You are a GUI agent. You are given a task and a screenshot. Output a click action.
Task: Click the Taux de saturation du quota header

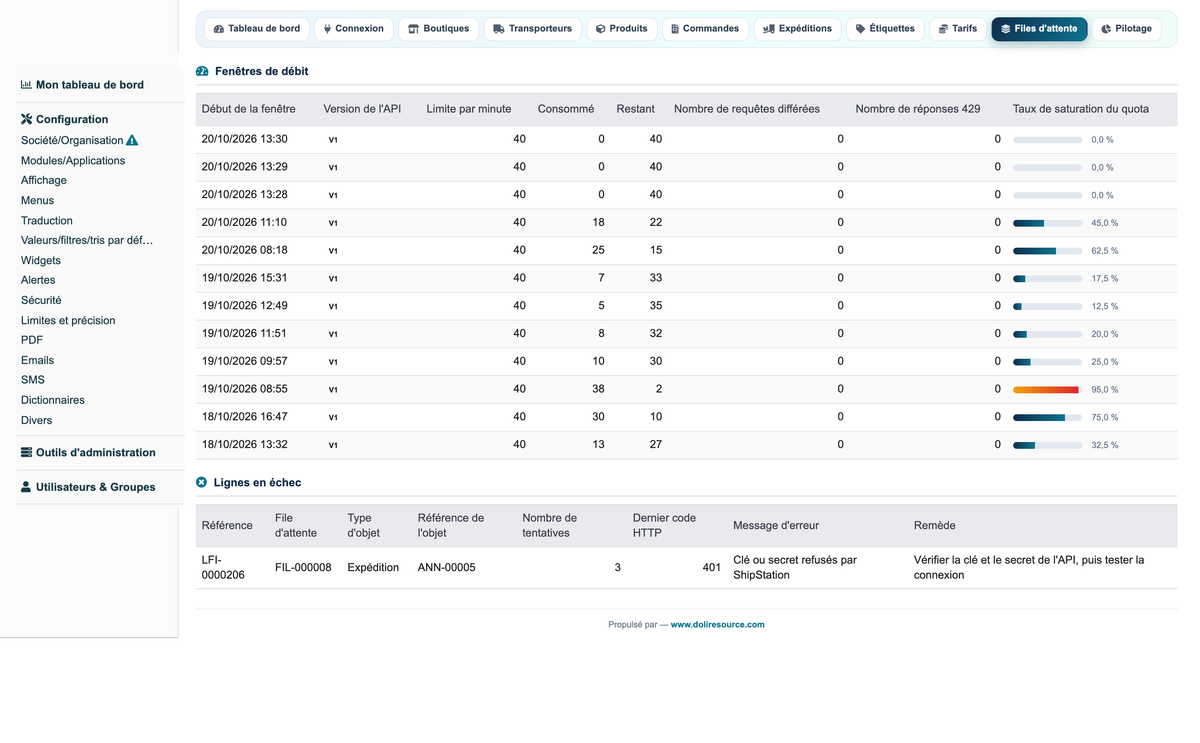pyautogui.click(x=1081, y=109)
